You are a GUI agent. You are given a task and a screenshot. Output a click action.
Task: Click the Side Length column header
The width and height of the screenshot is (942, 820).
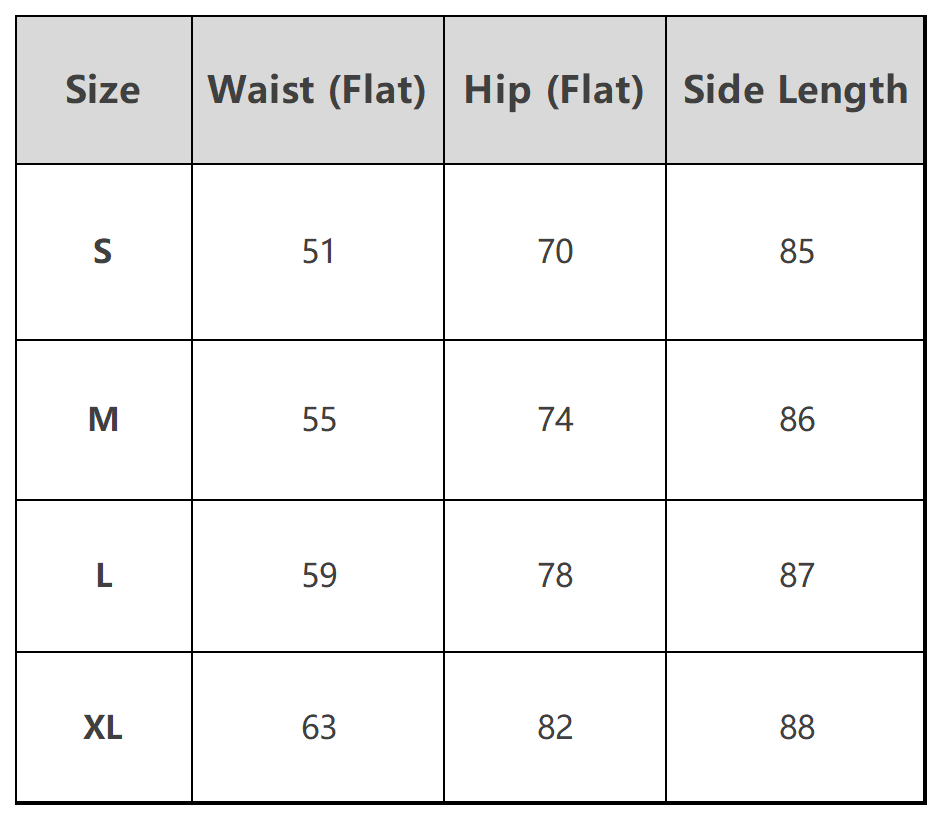(795, 90)
